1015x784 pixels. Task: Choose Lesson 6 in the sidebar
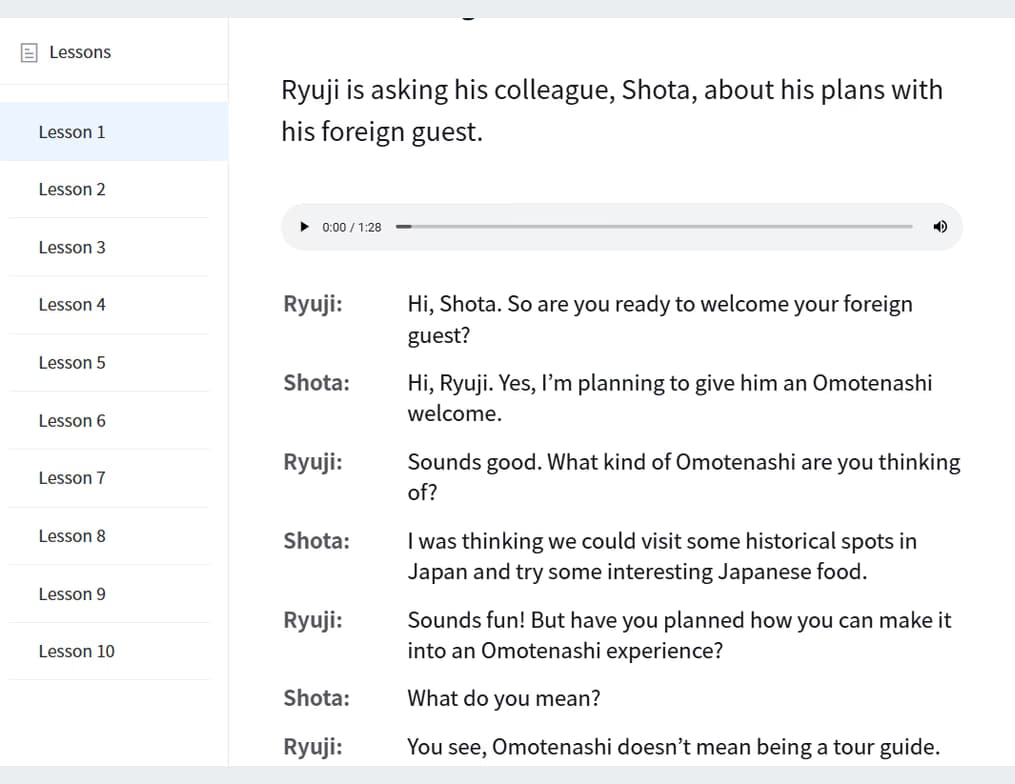tap(72, 421)
